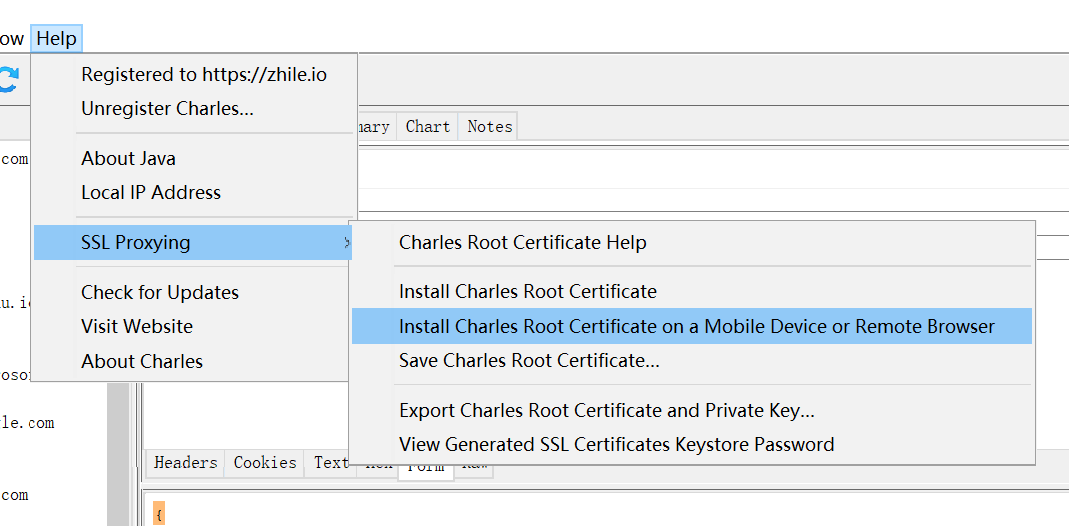Select About Java menu item
Image resolution: width=1069 pixels, height=526 pixels.
pyautogui.click(x=128, y=158)
